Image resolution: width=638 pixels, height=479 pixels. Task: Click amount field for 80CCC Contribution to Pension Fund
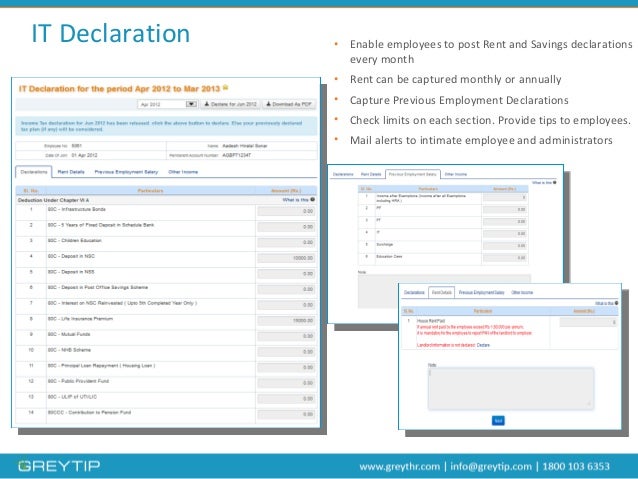click(x=286, y=414)
